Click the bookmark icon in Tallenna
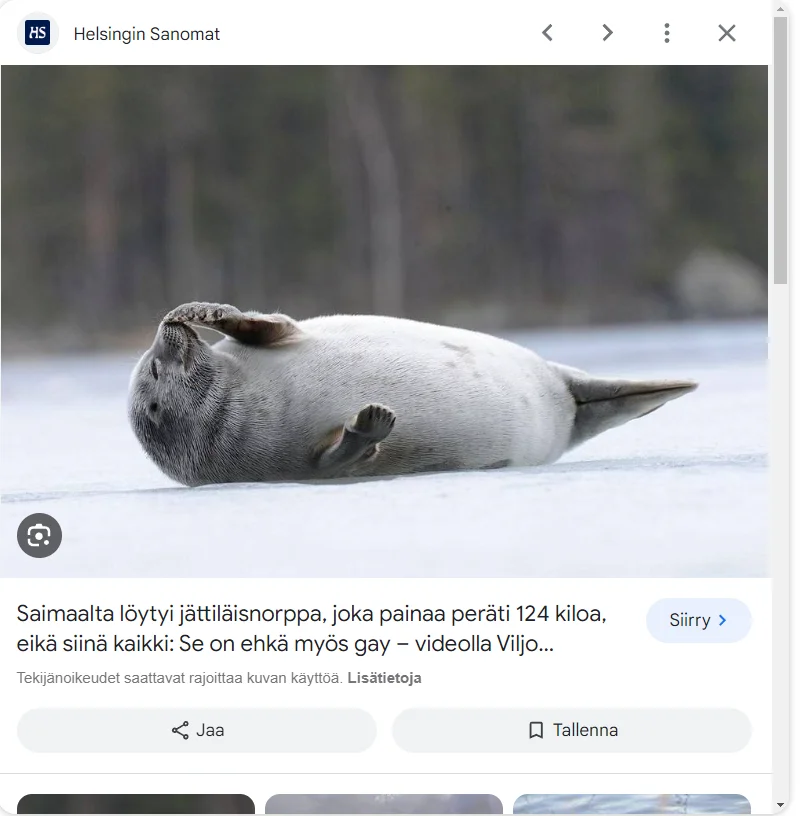The width and height of the screenshot is (801, 816). (536, 730)
